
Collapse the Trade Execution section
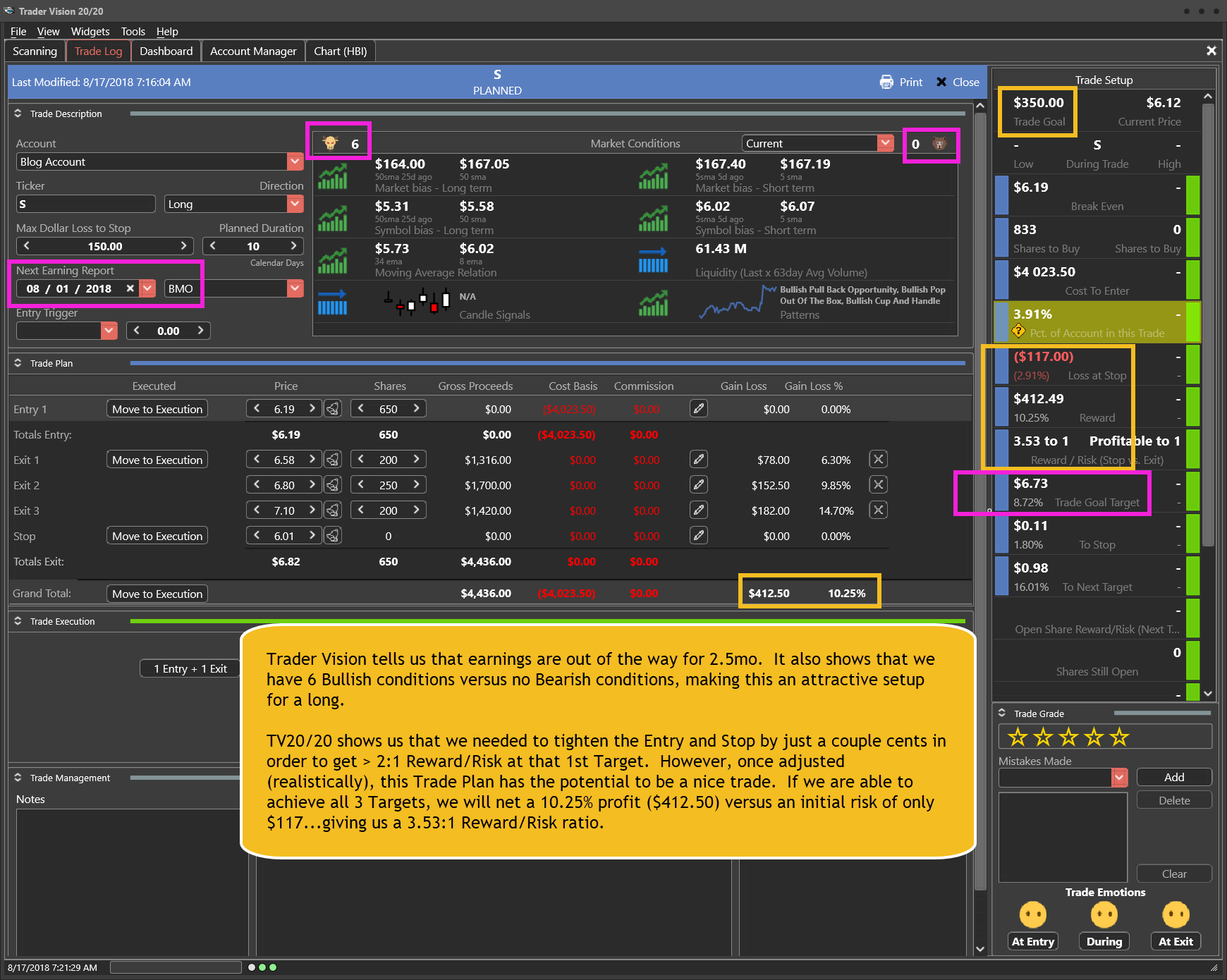coord(18,621)
